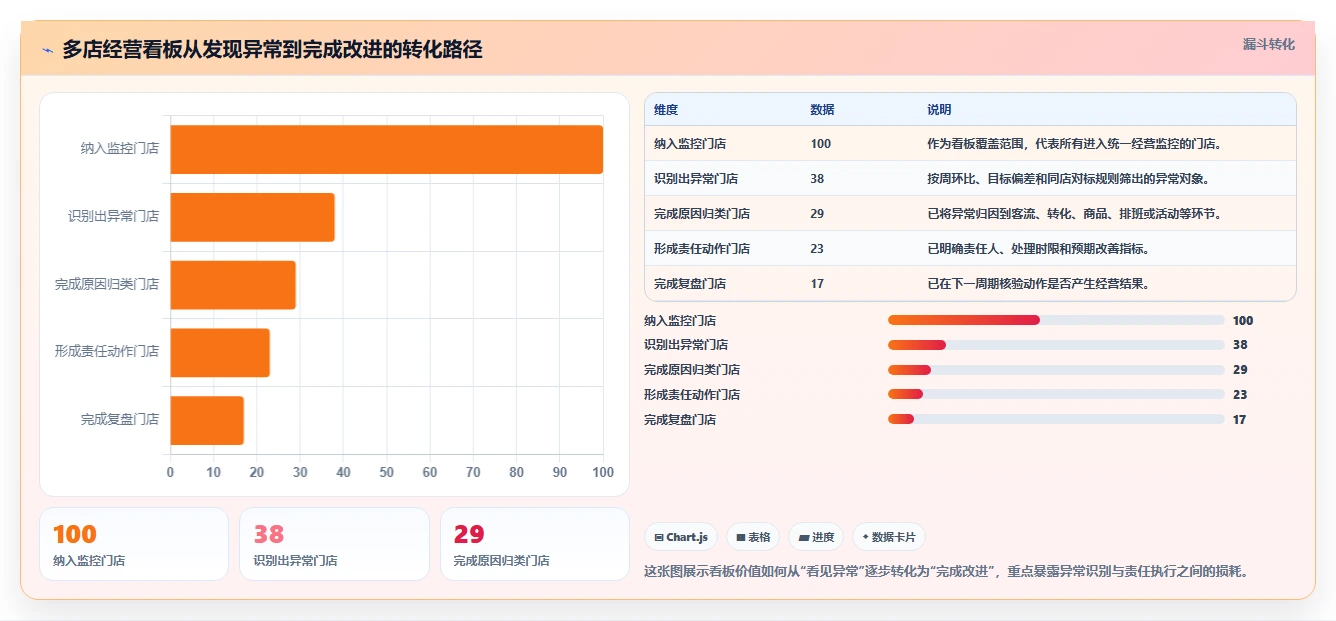
Task: Click the table value 23
Action: click(817, 249)
